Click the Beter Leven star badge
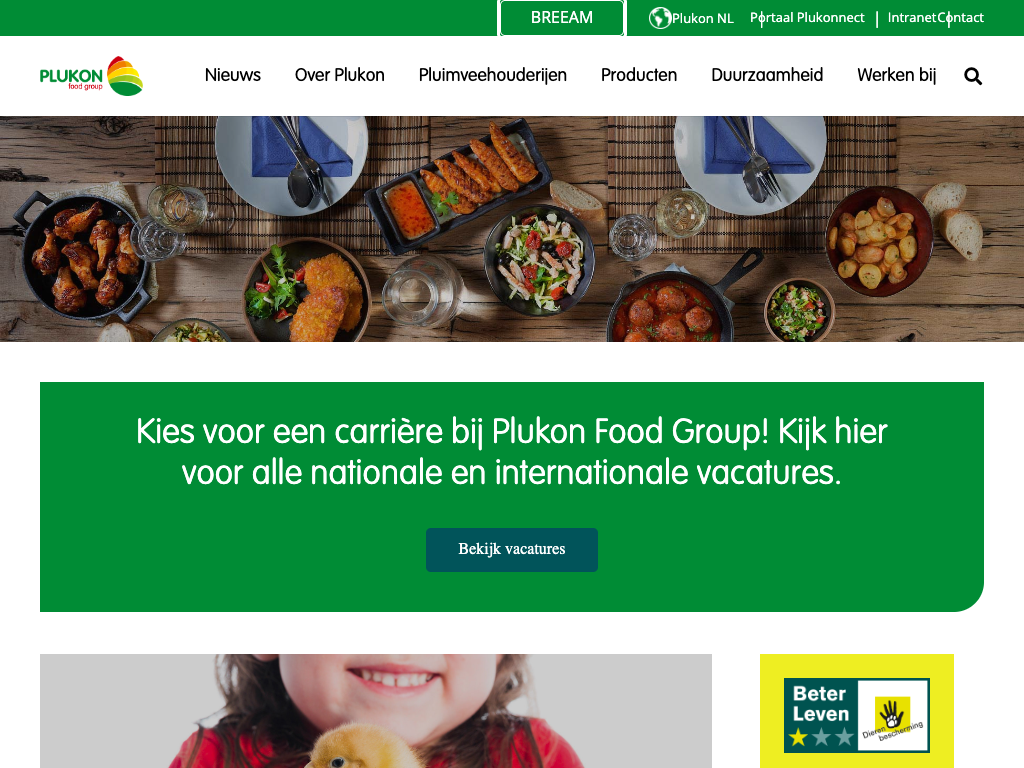 coord(856,715)
